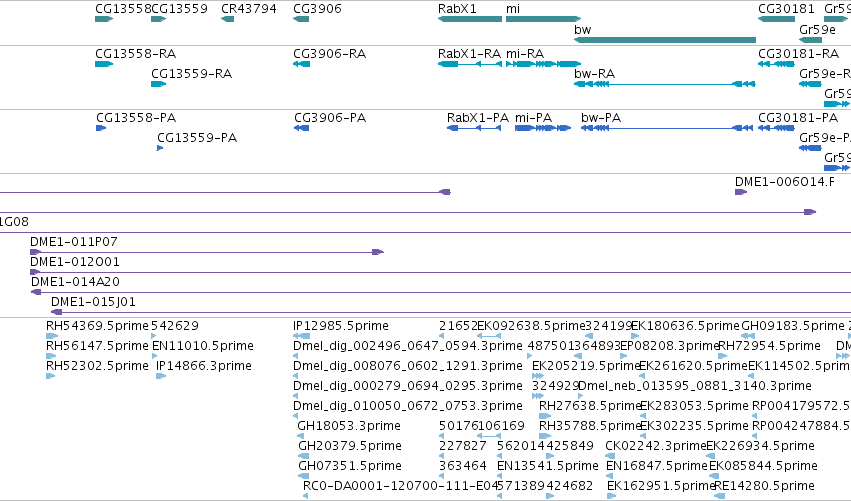Select the mi-RA transcript label
Screen dimensions: 851x501
525,54
